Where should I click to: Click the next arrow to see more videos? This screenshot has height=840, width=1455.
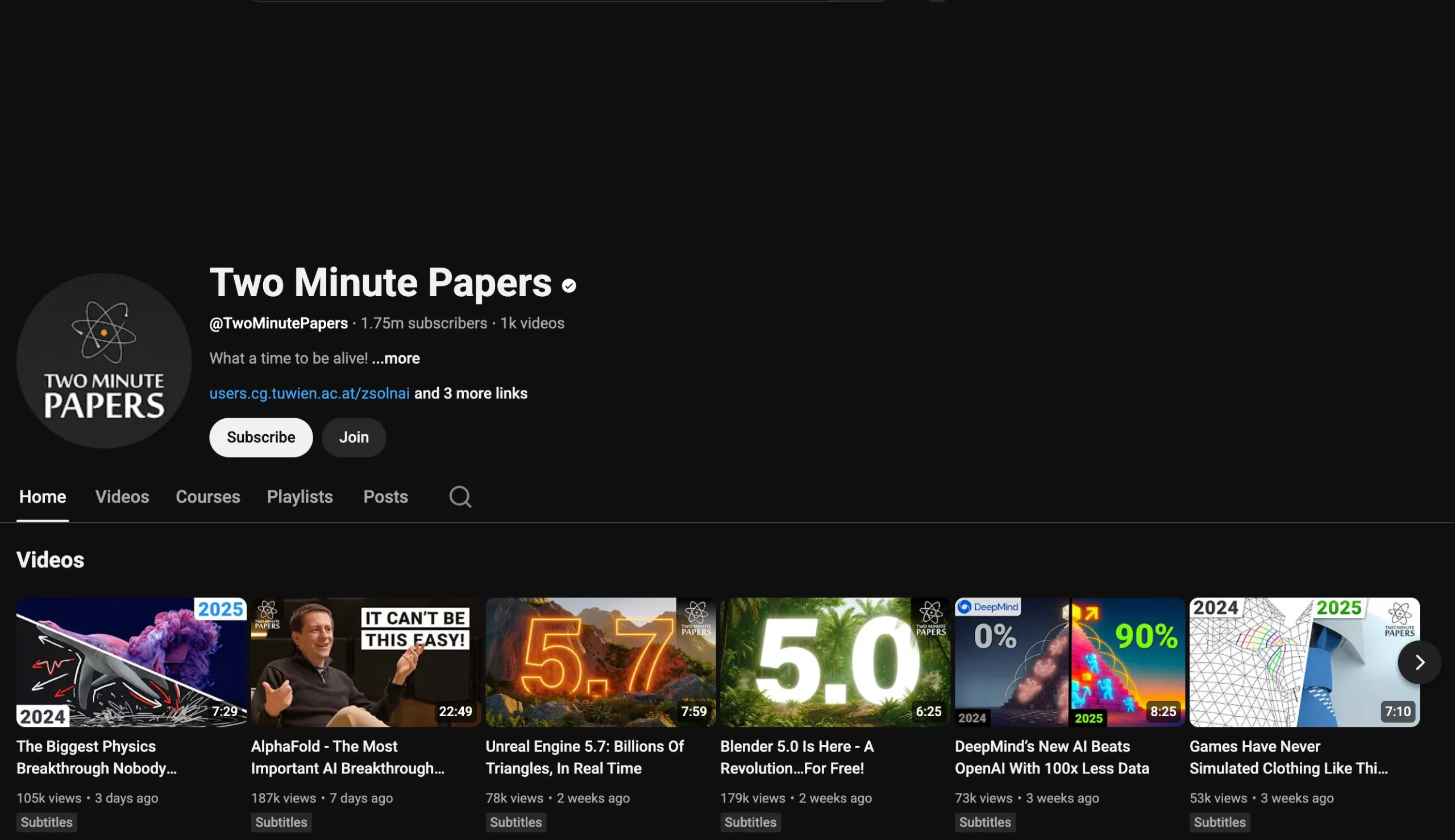[x=1420, y=662]
